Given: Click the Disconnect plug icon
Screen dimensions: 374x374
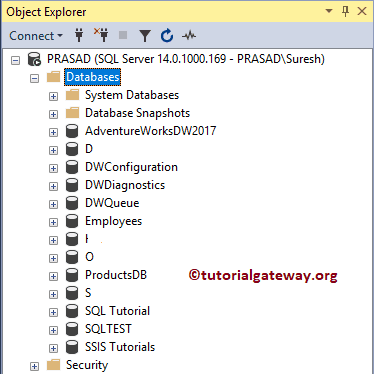Looking at the screenshot, I should (x=101, y=35).
